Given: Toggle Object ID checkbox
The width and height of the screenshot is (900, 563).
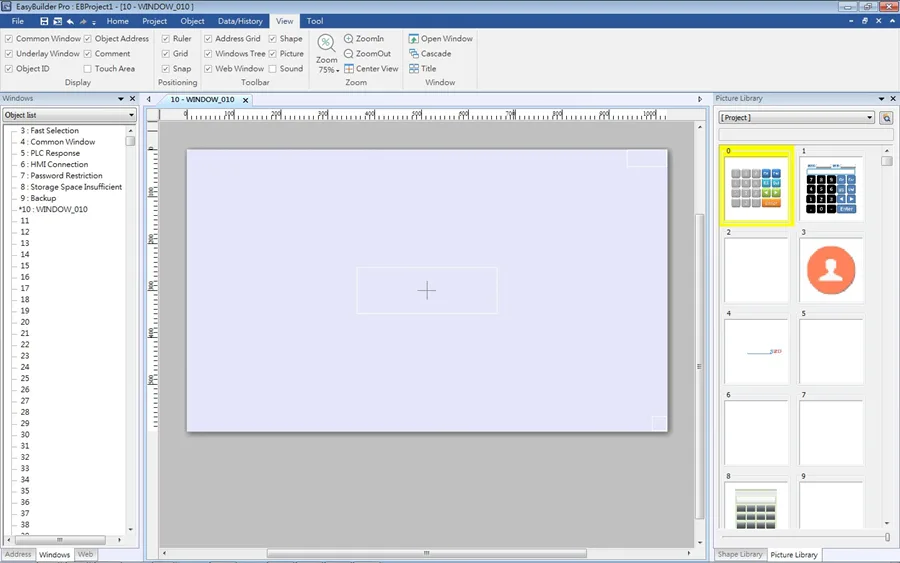Looking at the screenshot, I should 9,68.
